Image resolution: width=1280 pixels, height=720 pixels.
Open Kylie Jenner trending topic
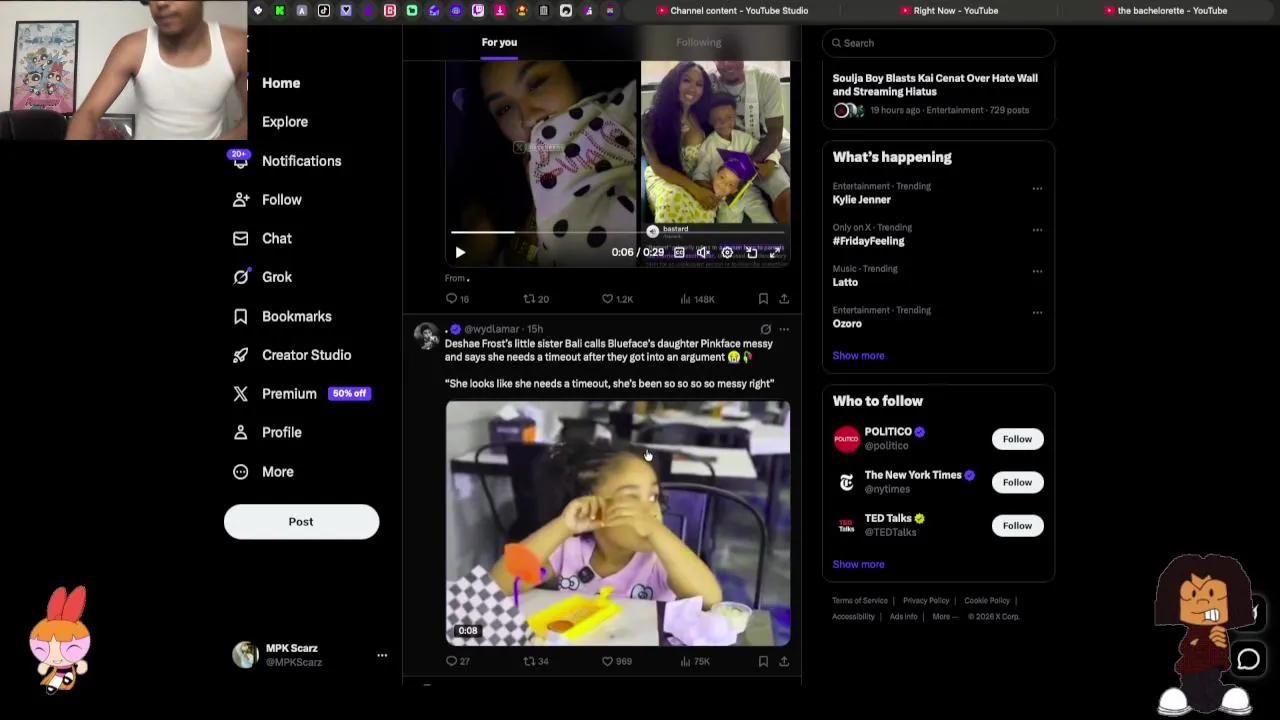coord(861,200)
